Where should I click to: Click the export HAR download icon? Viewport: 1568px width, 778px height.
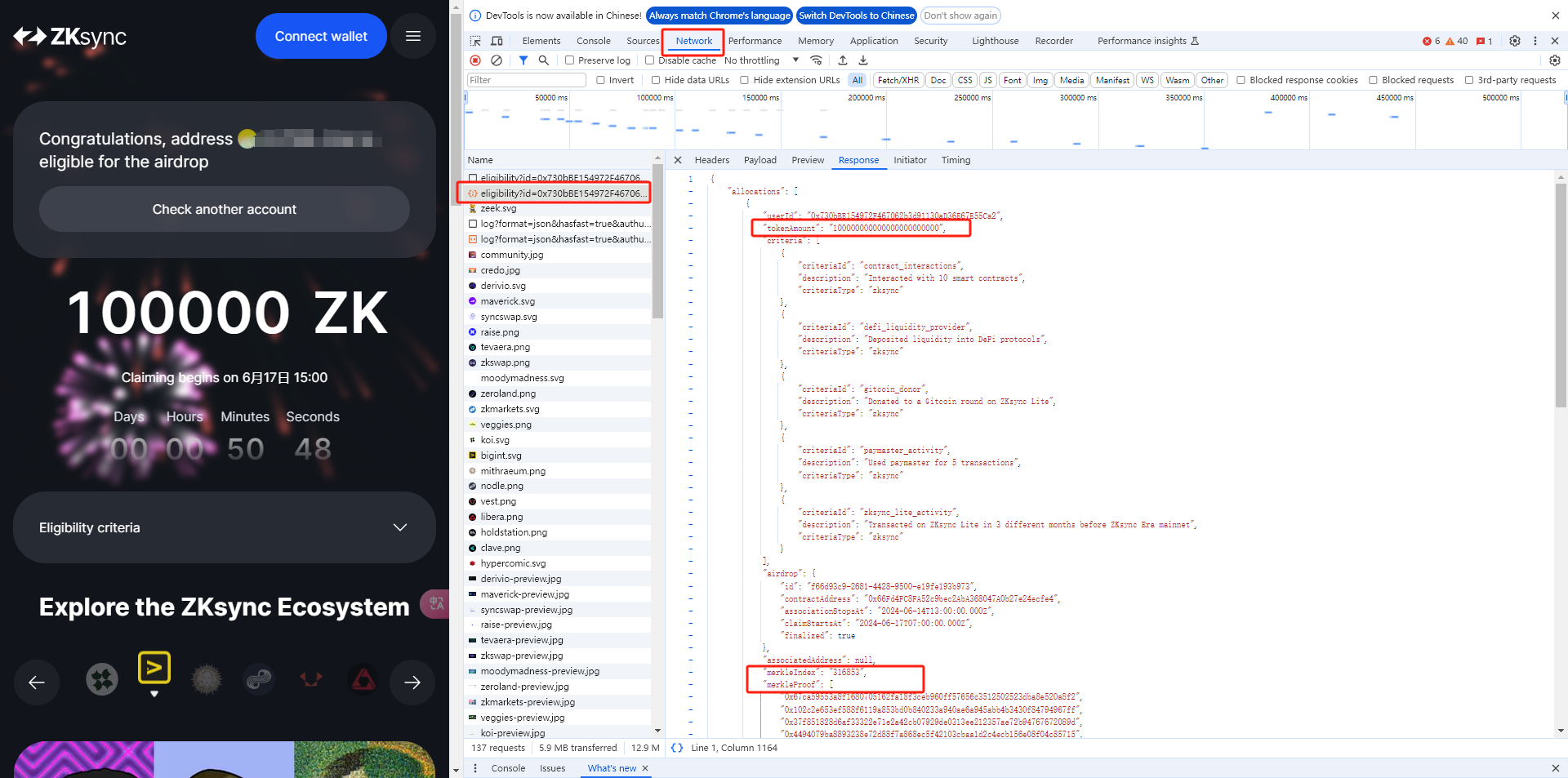point(863,60)
